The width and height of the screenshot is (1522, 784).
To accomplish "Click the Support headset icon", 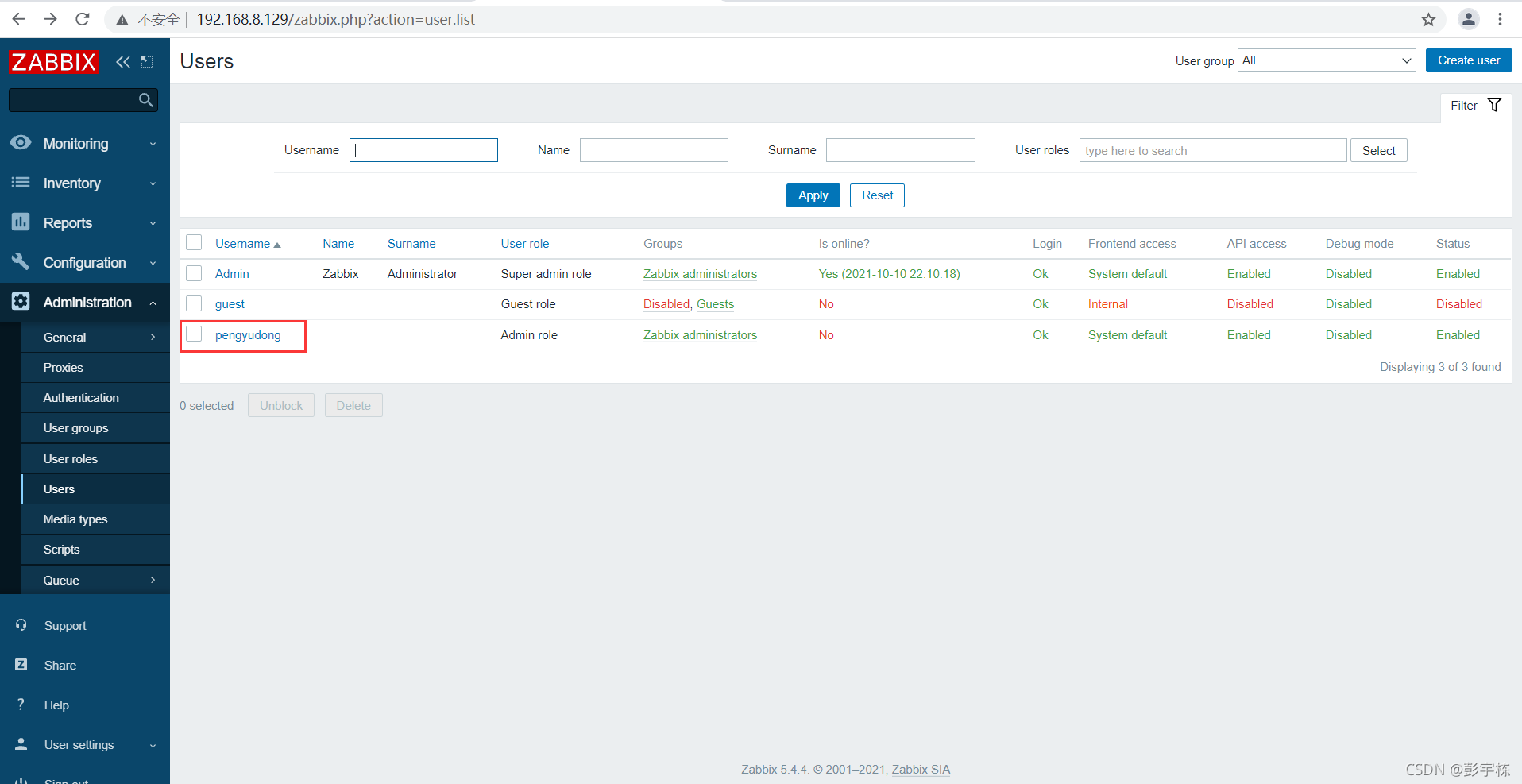I will 21,625.
